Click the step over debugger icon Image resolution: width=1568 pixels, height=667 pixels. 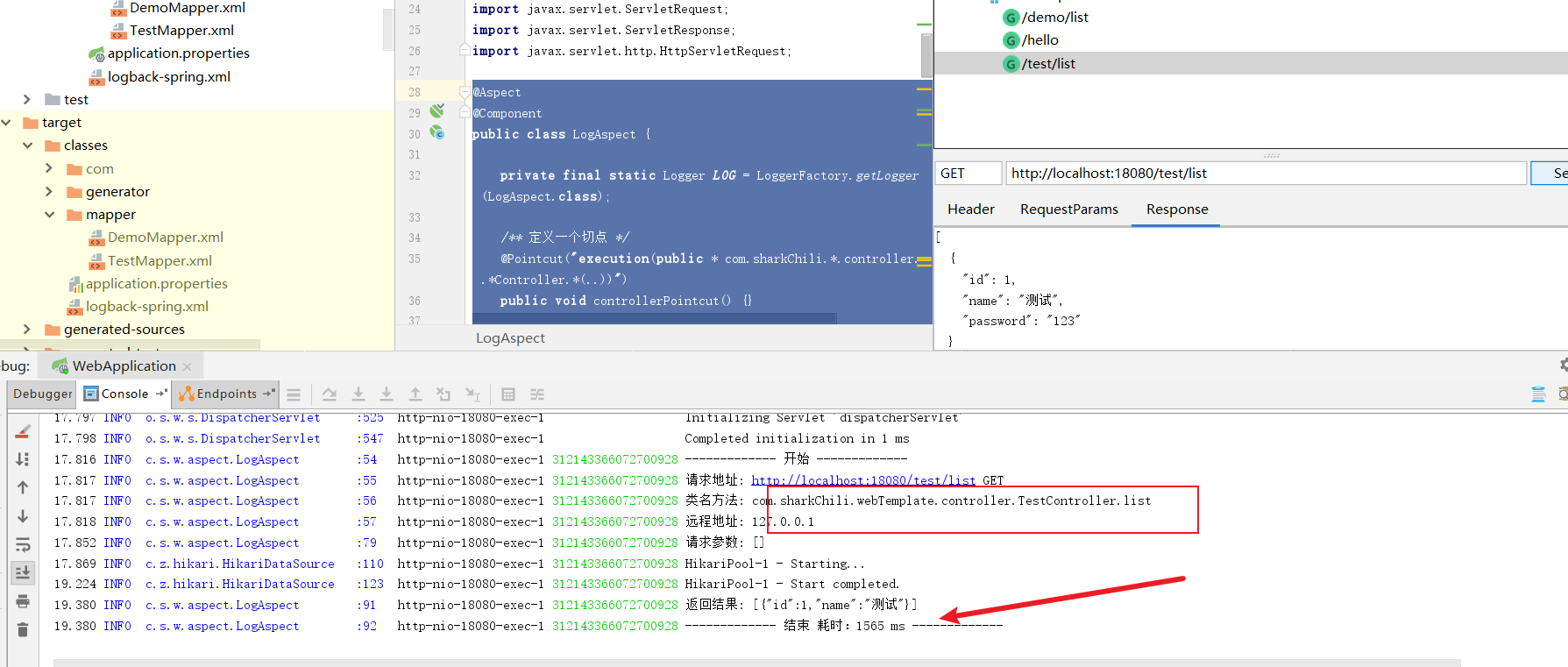329,394
